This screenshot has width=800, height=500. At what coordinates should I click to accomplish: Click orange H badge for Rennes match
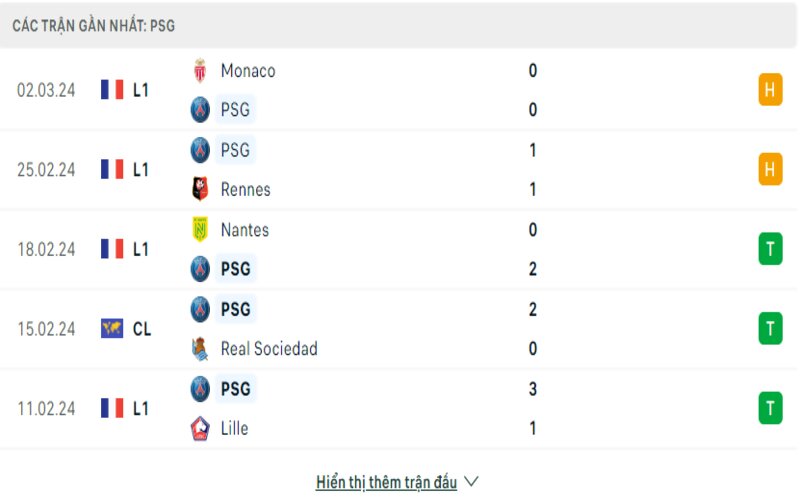coord(769,169)
